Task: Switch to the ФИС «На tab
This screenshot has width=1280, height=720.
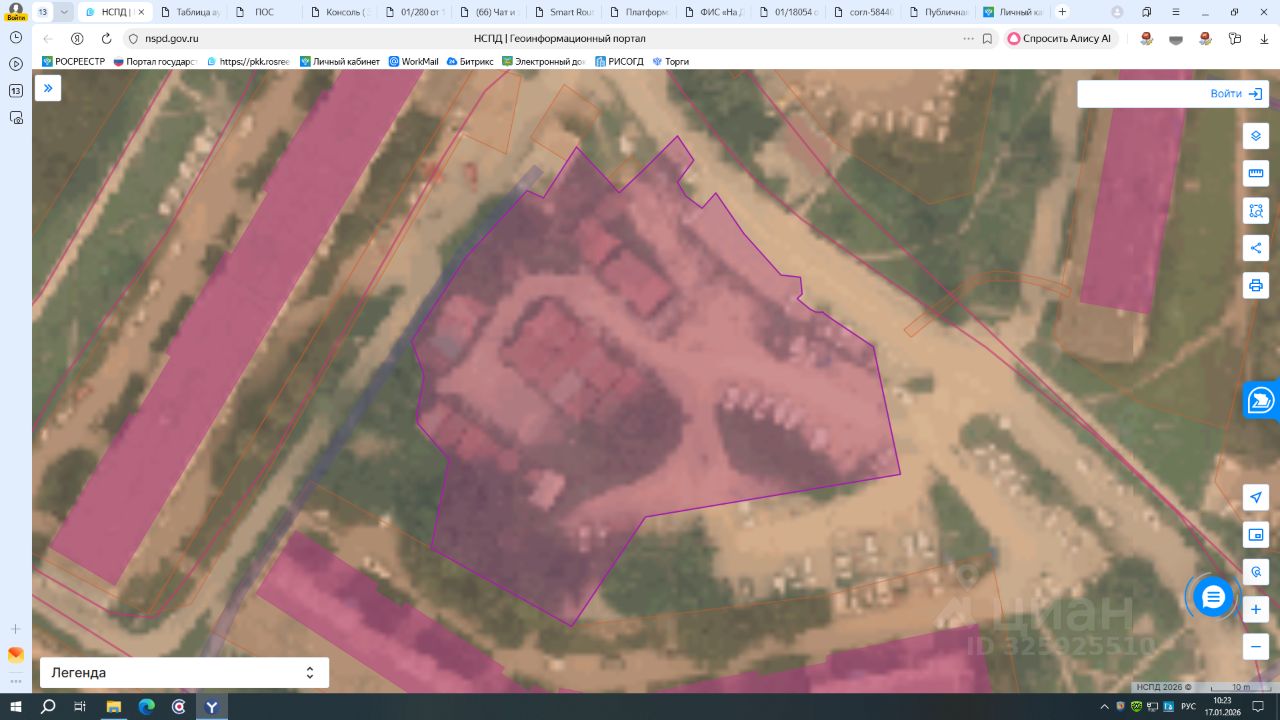Action: click(x=714, y=12)
